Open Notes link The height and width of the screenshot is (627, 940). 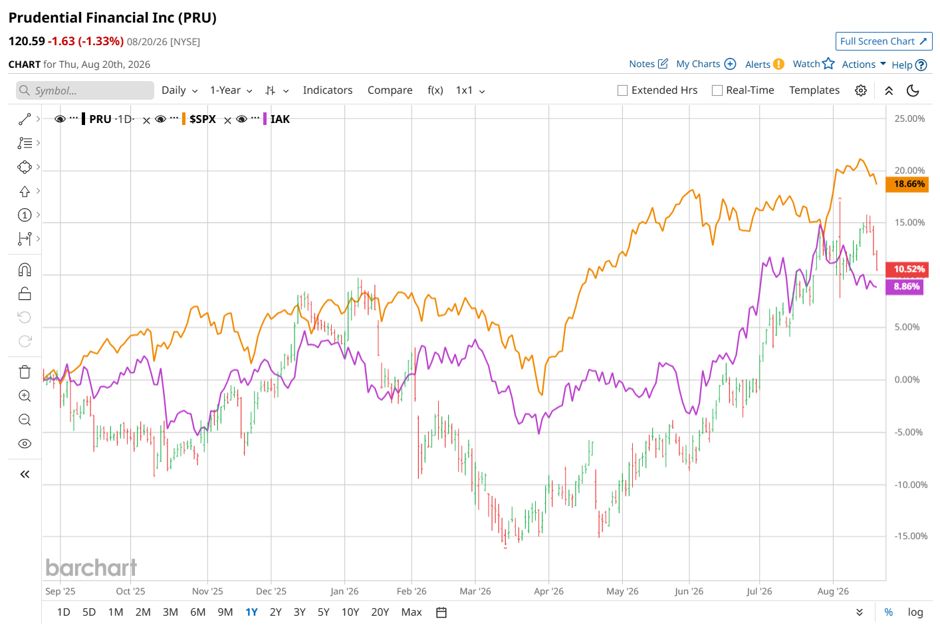tap(648, 64)
